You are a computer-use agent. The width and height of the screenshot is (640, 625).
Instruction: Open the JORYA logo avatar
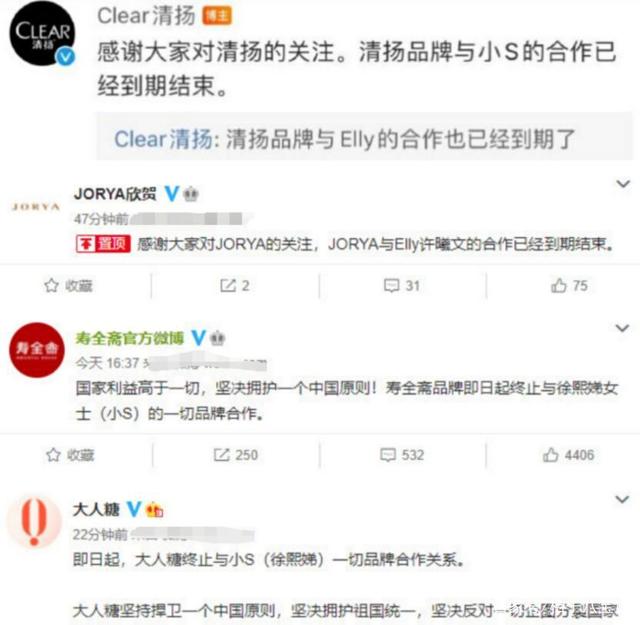click(x=36, y=207)
